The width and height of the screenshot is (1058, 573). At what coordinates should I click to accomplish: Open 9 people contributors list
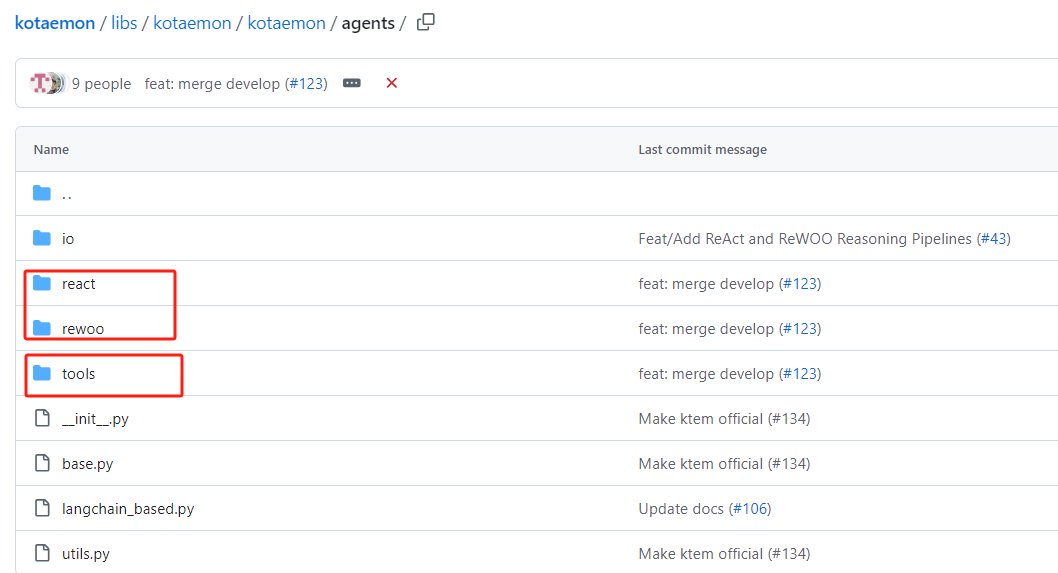click(101, 84)
